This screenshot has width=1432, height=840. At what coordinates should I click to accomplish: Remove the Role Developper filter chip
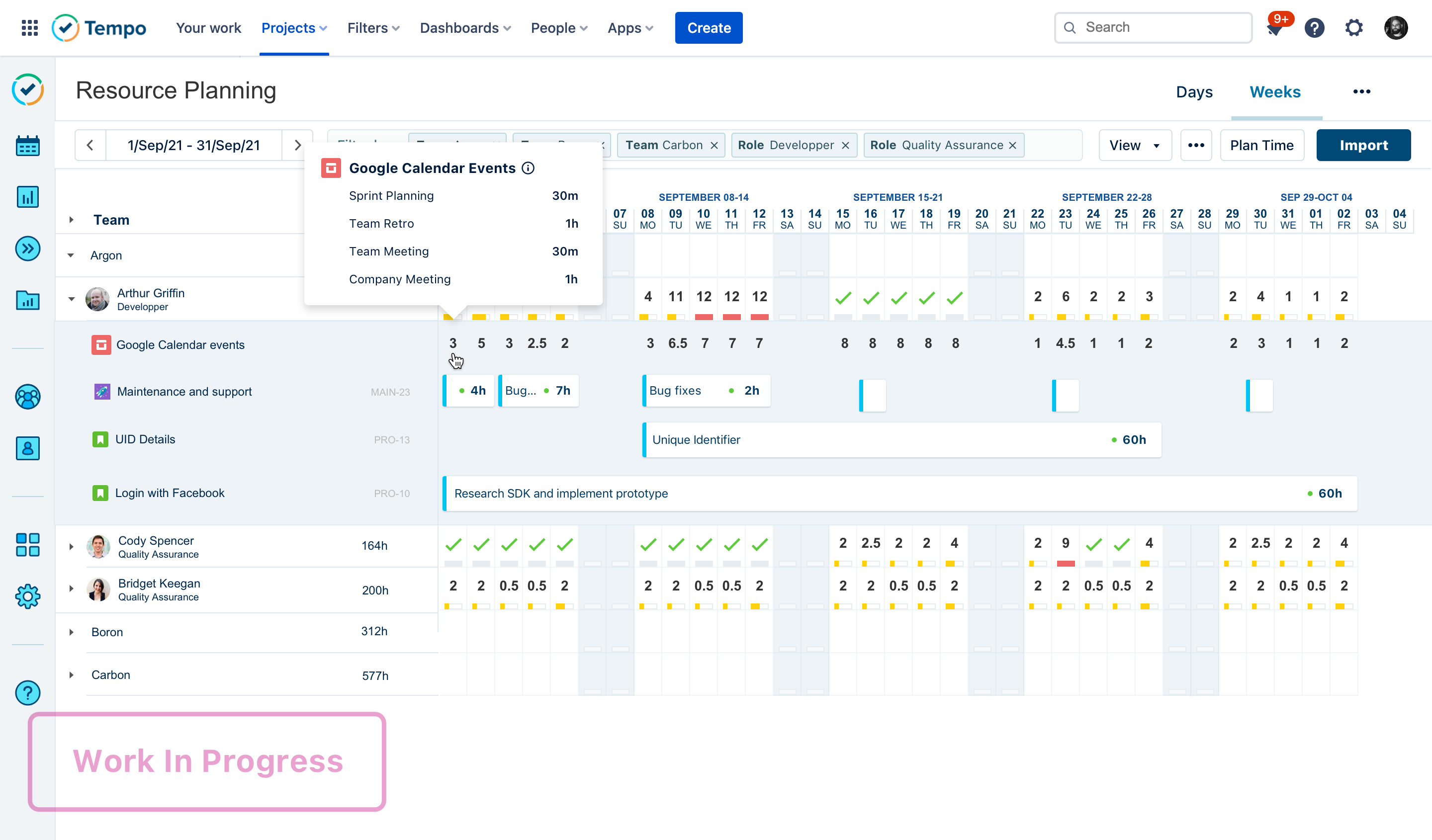tap(846, 146)
